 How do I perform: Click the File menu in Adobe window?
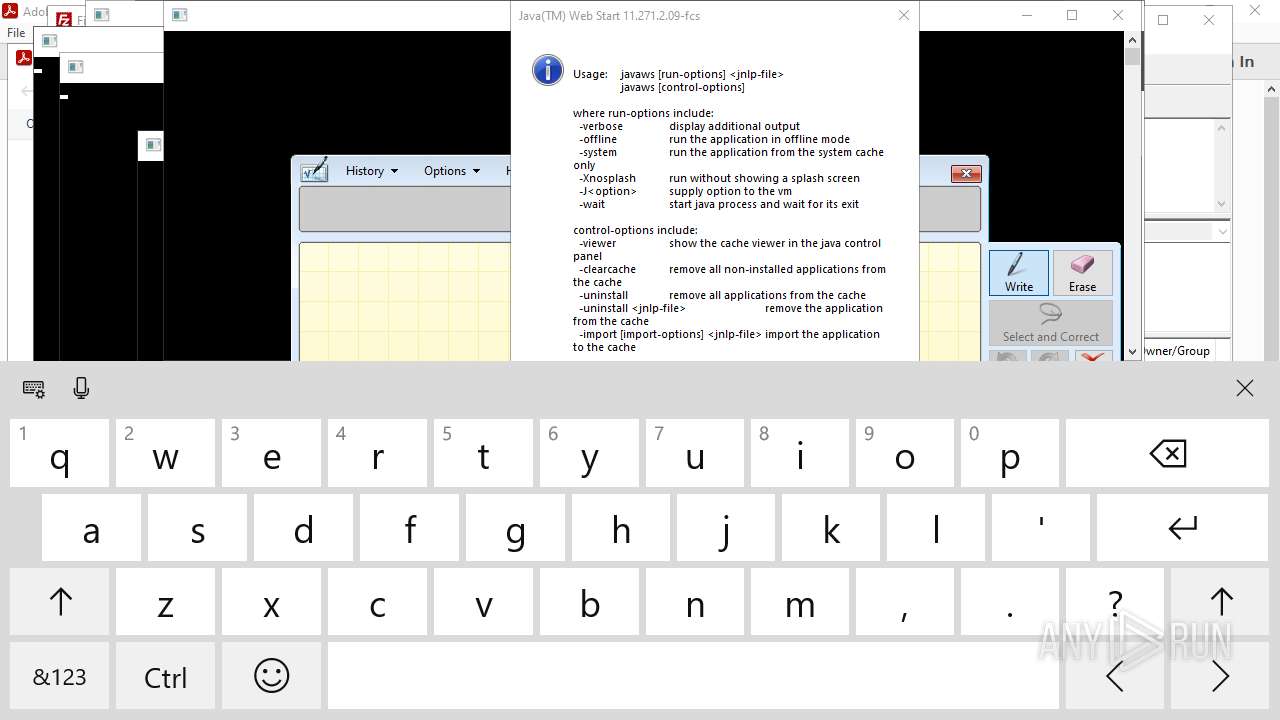(x=16, y=33)
